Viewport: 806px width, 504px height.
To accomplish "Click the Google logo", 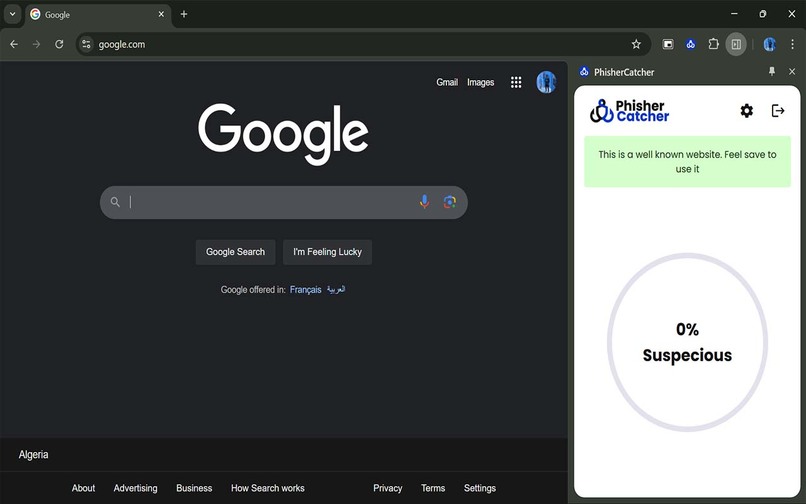I will point(283,134).
